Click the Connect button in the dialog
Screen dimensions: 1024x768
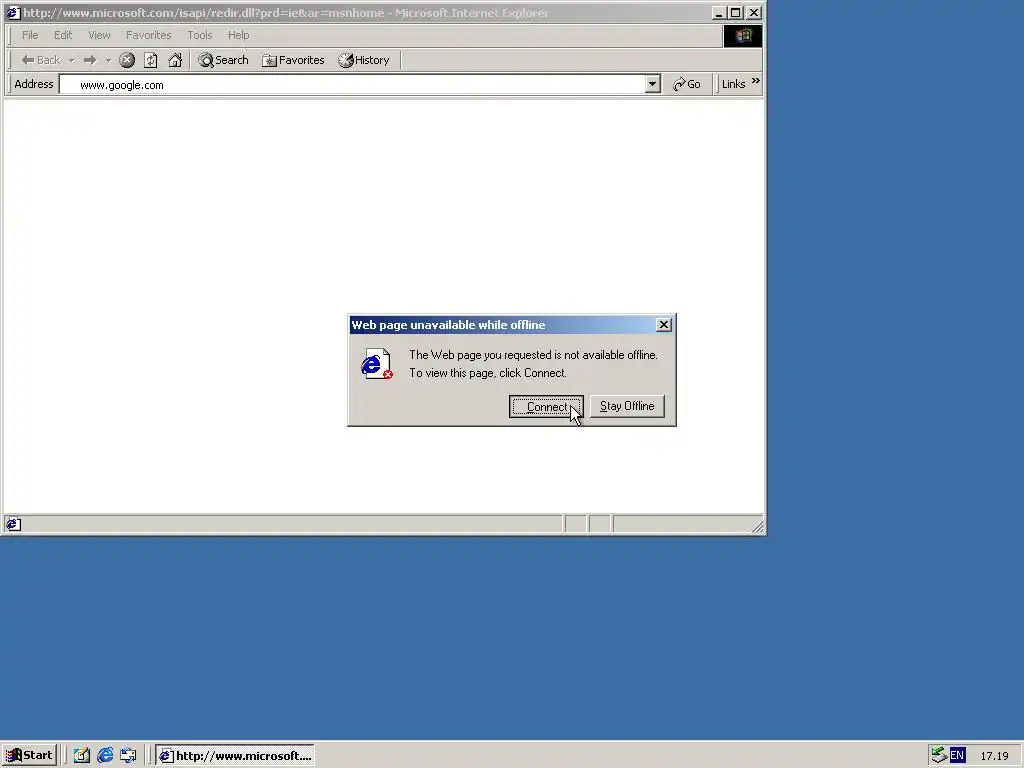click(546, 406)
